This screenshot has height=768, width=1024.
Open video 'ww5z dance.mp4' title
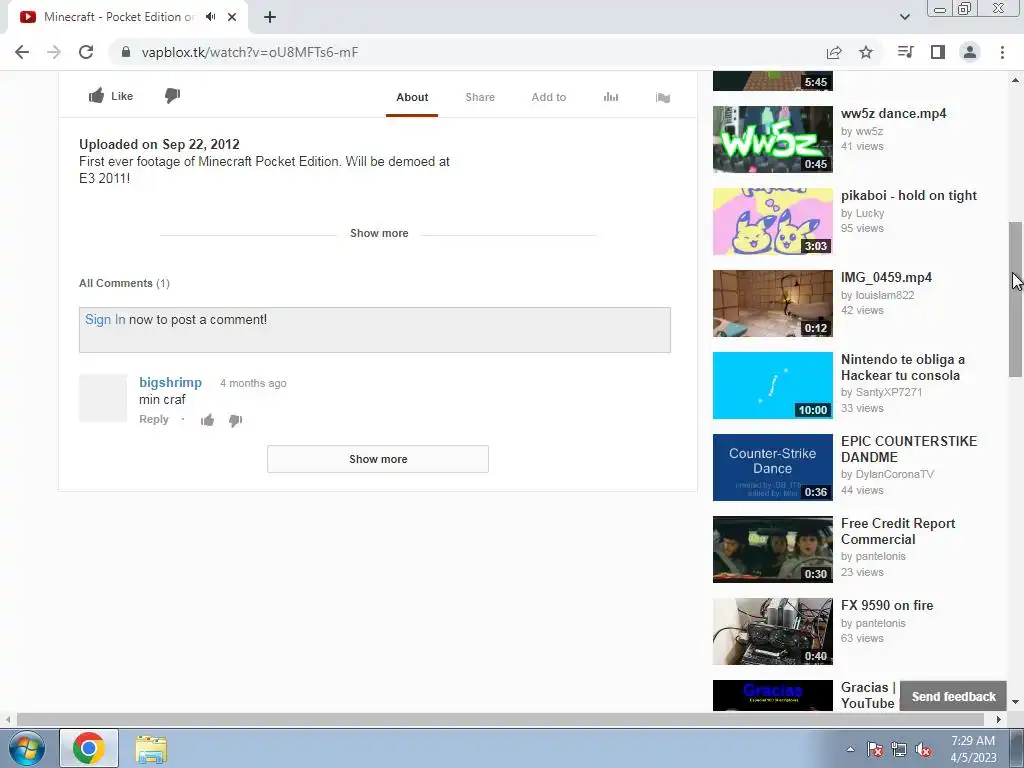tap(893, 114)
